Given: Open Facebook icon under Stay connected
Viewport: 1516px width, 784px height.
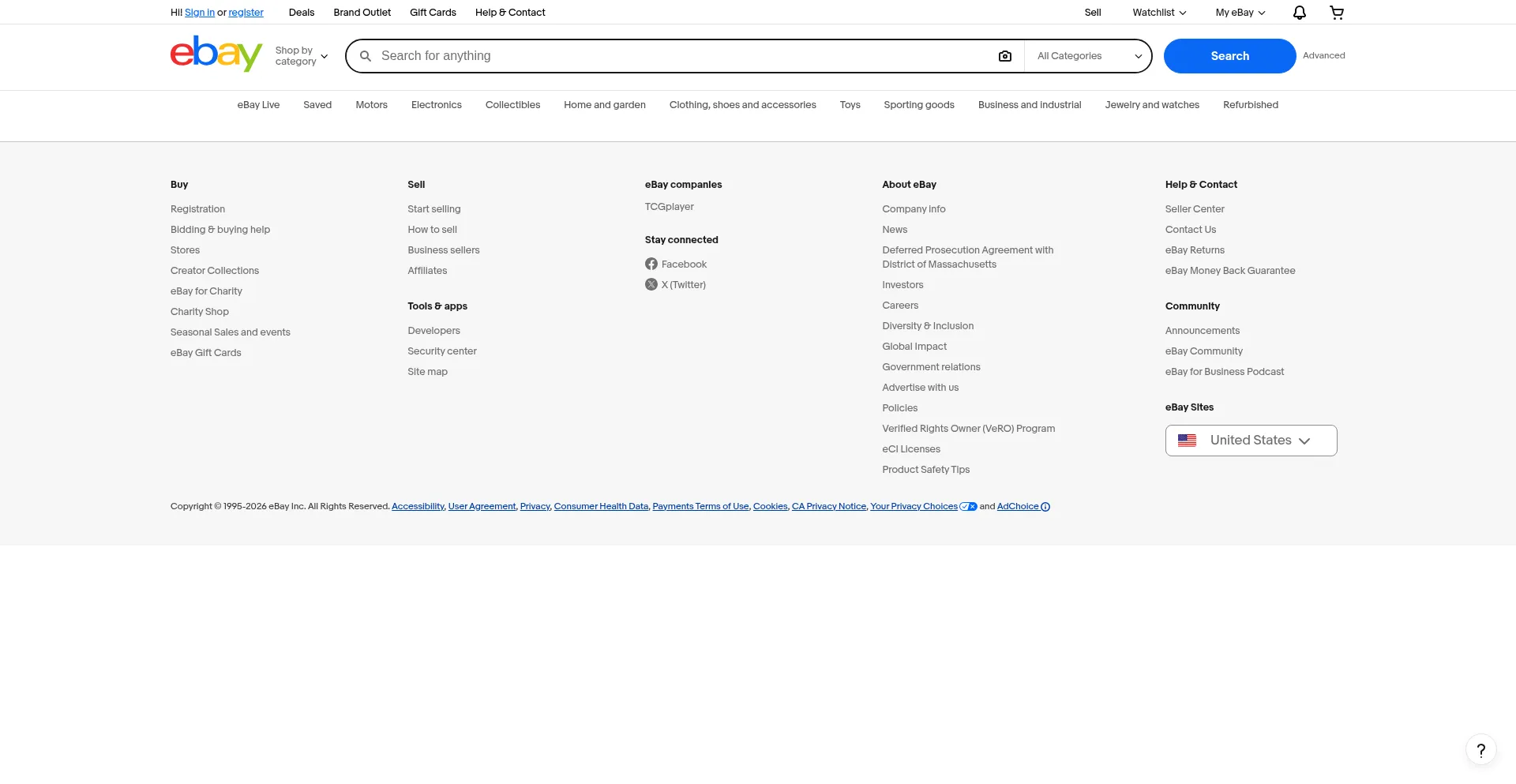Looking at the screenshot, I should click(651, 264).
